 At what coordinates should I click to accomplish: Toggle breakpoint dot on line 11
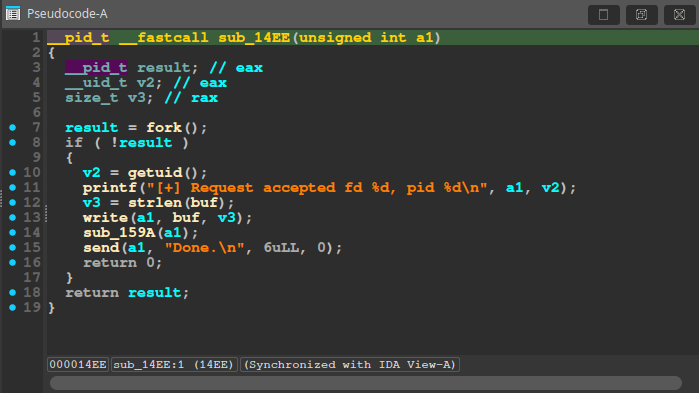pos(12,188)
